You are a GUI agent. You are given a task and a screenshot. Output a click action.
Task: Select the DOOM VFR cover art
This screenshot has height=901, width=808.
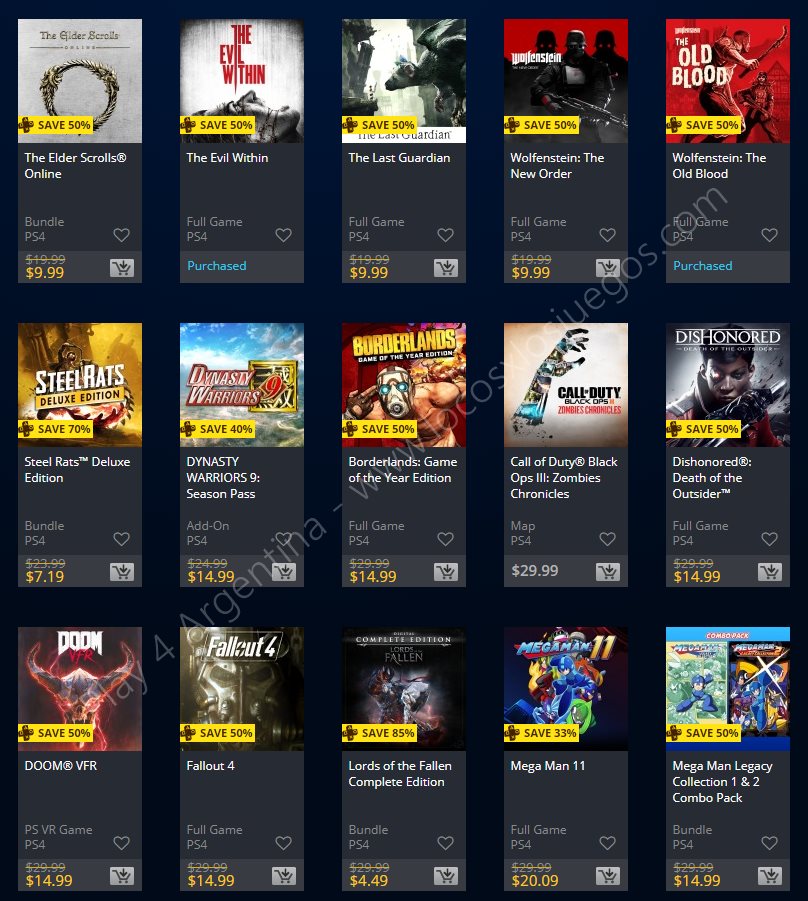coord(80,689)
